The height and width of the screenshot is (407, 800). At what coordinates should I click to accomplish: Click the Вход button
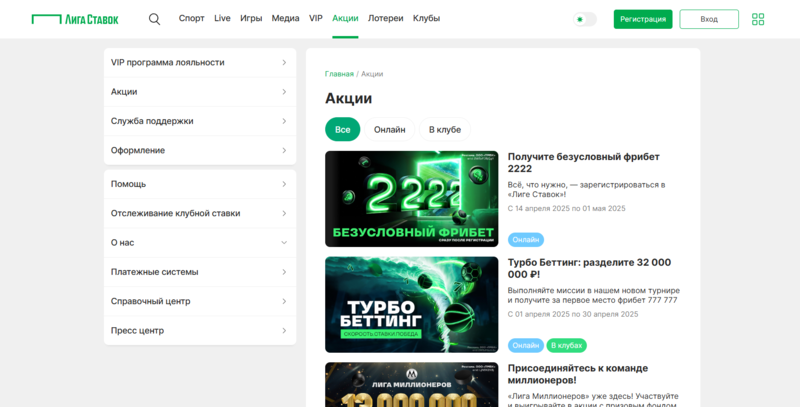(x=709, y=19)
